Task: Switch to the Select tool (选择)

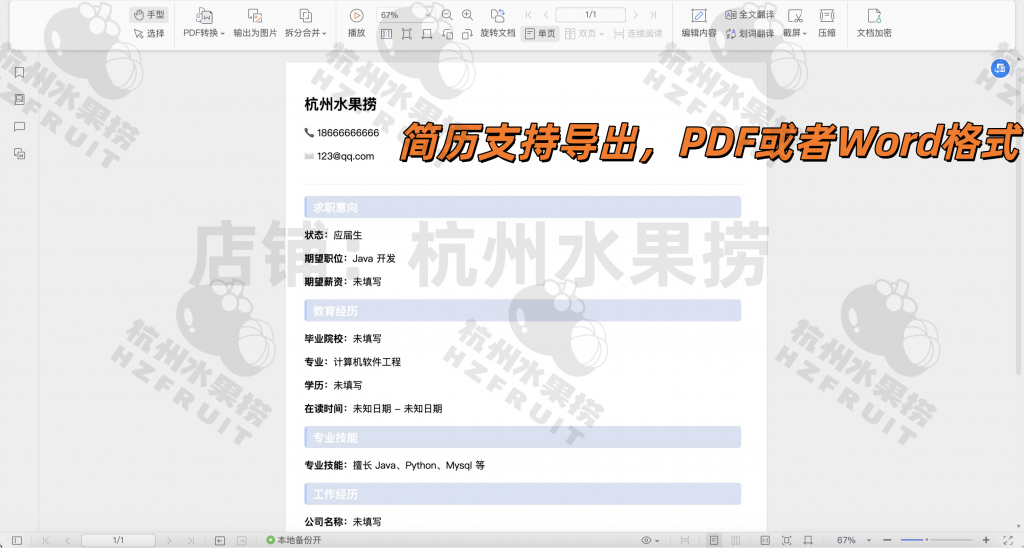Action: click(149, 33)
